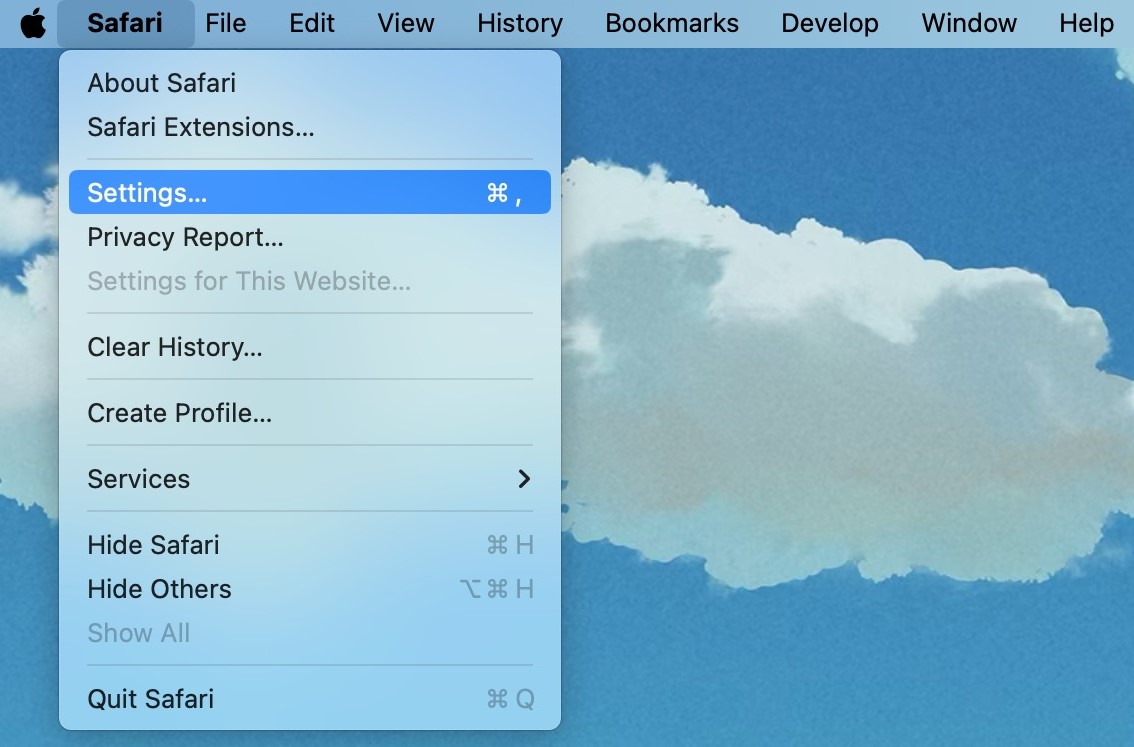Open the Window menu
1134x747 pixels.
(x=969, y=23)
